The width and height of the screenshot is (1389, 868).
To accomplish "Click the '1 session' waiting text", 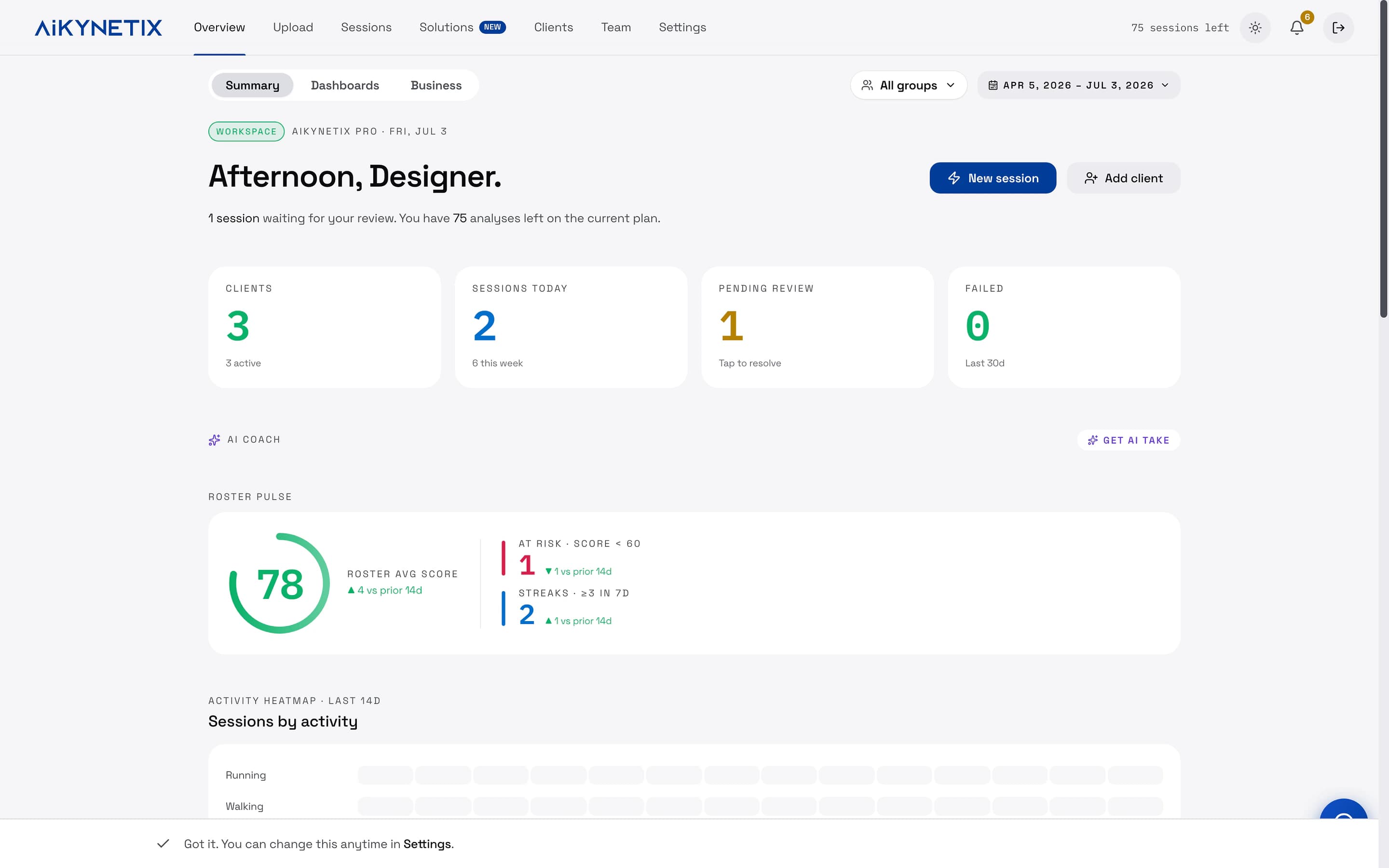I will (x=233, y=218).
